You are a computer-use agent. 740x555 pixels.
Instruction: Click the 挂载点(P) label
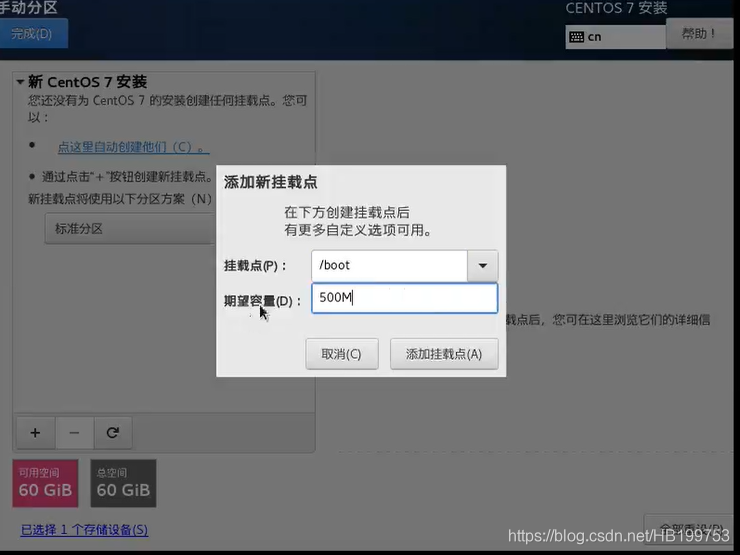(x=255, y=266)
